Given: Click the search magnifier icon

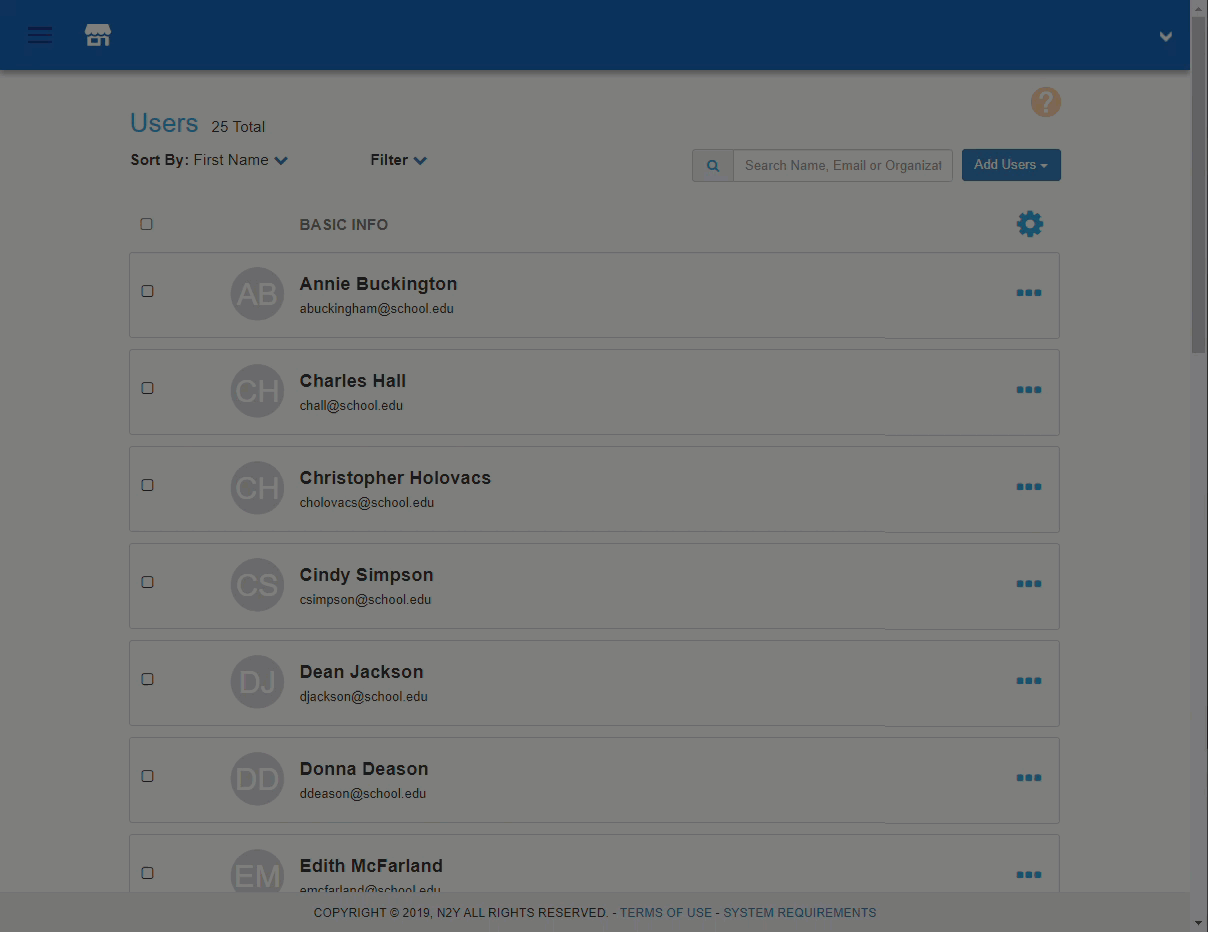Looking at the screenshot, I should point(713,166).
